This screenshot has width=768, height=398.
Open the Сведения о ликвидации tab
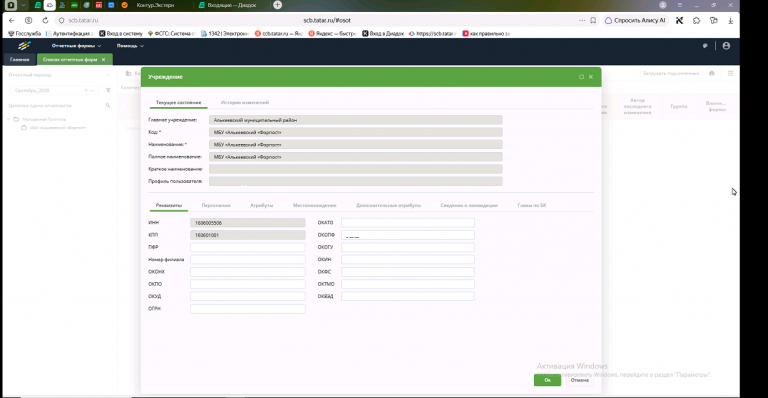point(469,205)
